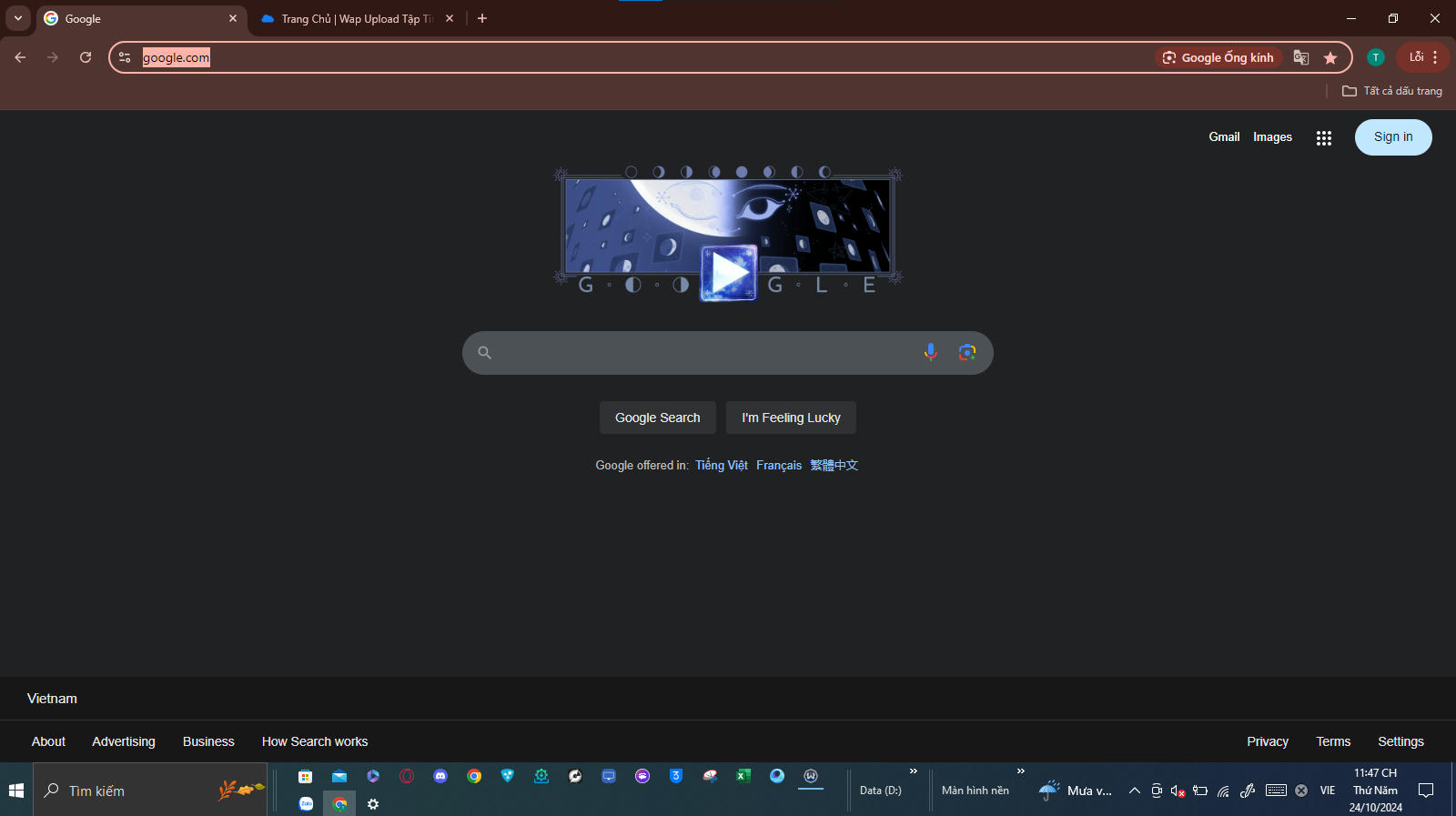Click the Google Ống kính lens button
This screenshot has width=1456, height=816.
1218,57
